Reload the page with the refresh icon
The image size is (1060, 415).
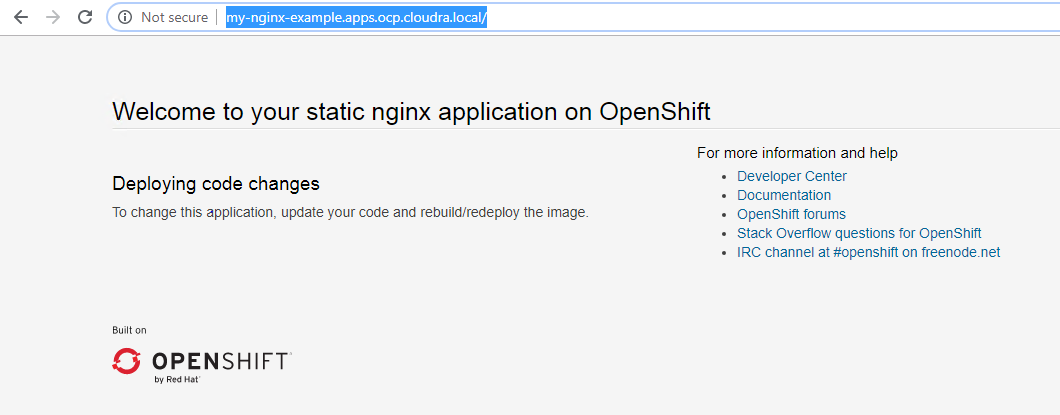[x=85, y=18]
